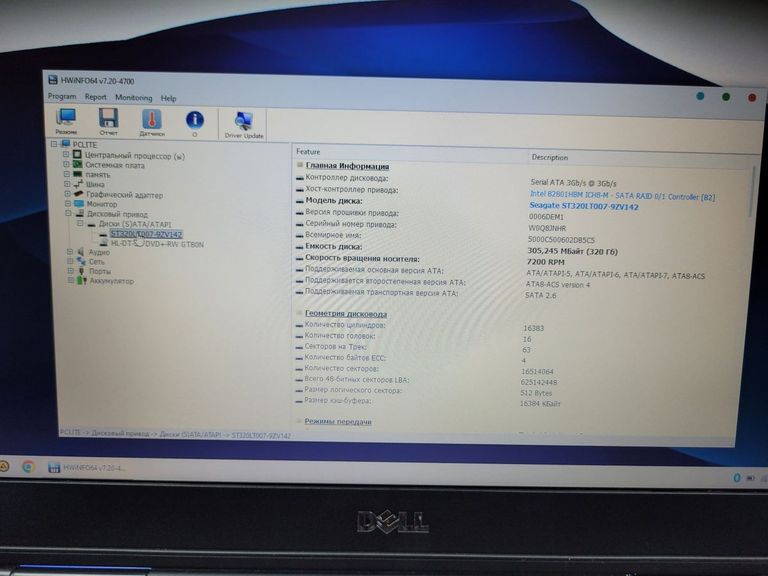Open the Intel 82801HBM ICH8-M SATA RAID Controller link

coord(622,195)
